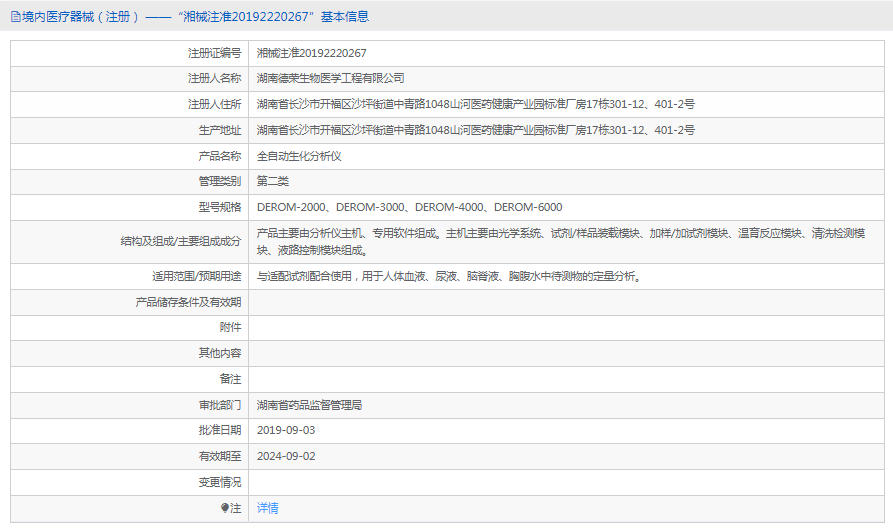
Task: Select the heading text 境内医疗器械（注册）基本信息
Action: click(195, 17)
